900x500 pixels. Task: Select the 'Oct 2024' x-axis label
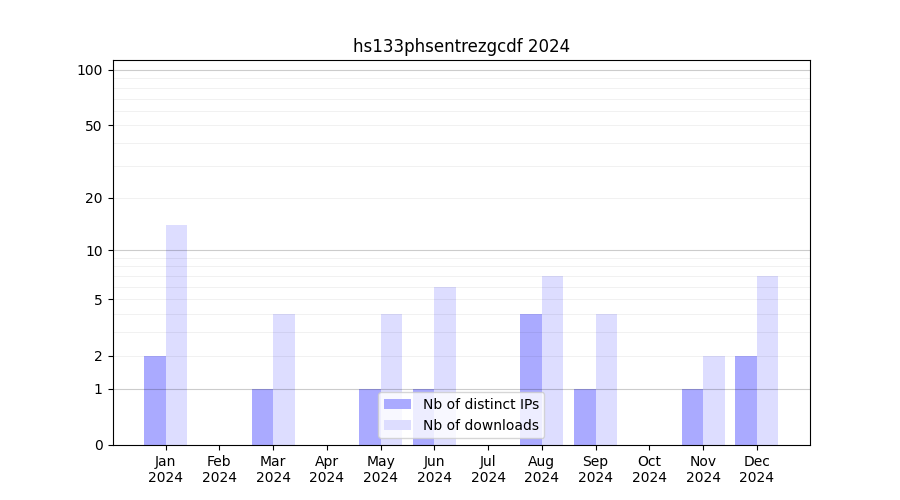pos(649,469)
